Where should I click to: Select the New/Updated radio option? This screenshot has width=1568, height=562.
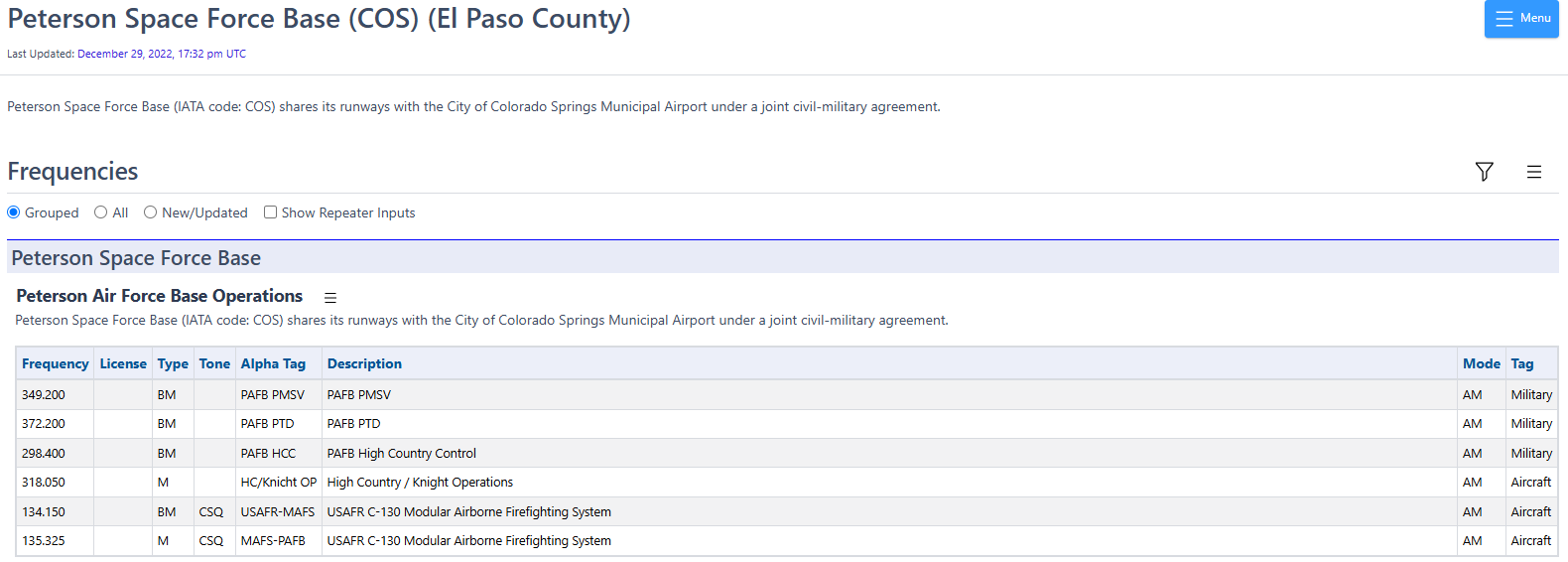click(151, 212)
